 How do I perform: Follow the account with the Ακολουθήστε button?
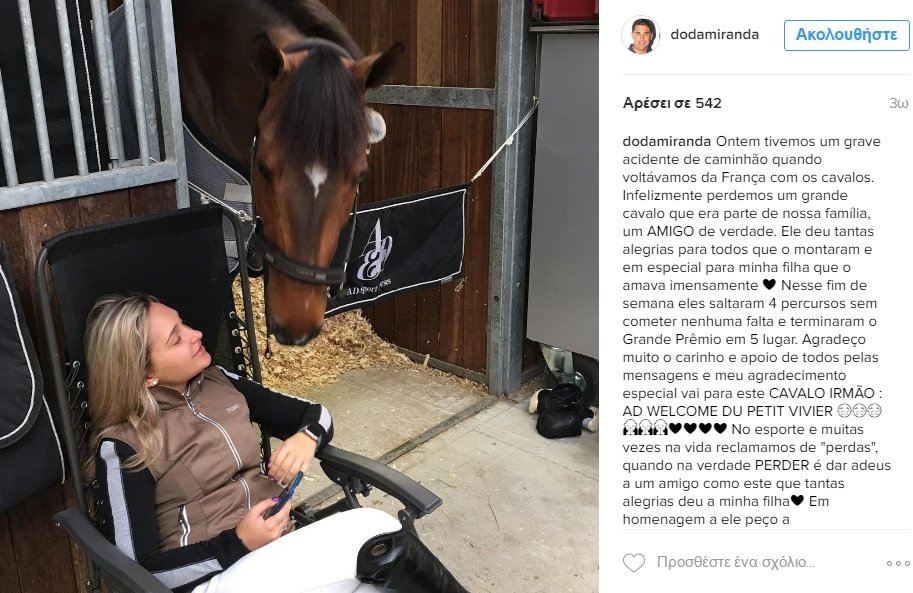coord(847,35)
